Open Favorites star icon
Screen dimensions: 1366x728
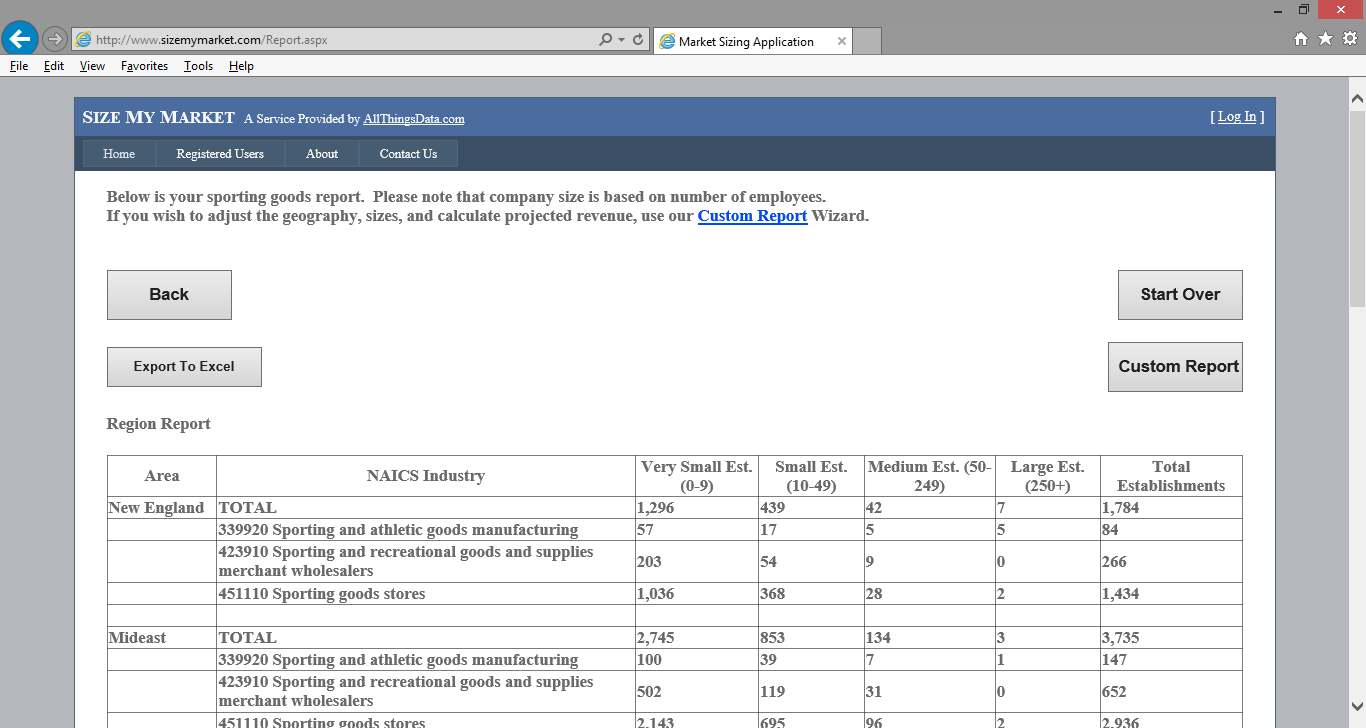[x=1325, y=39]
